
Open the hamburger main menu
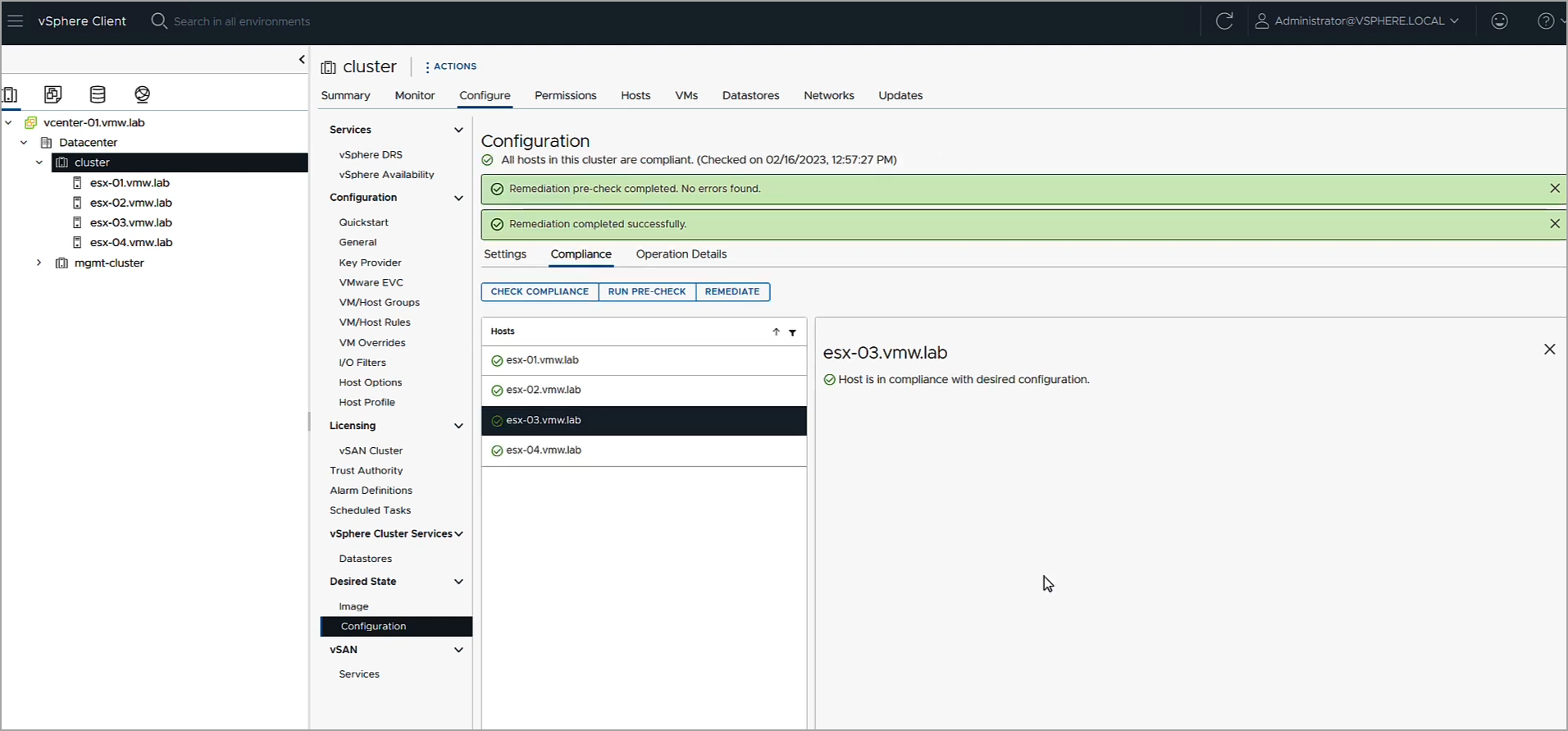pyautogui.click(x=15, y=21)
